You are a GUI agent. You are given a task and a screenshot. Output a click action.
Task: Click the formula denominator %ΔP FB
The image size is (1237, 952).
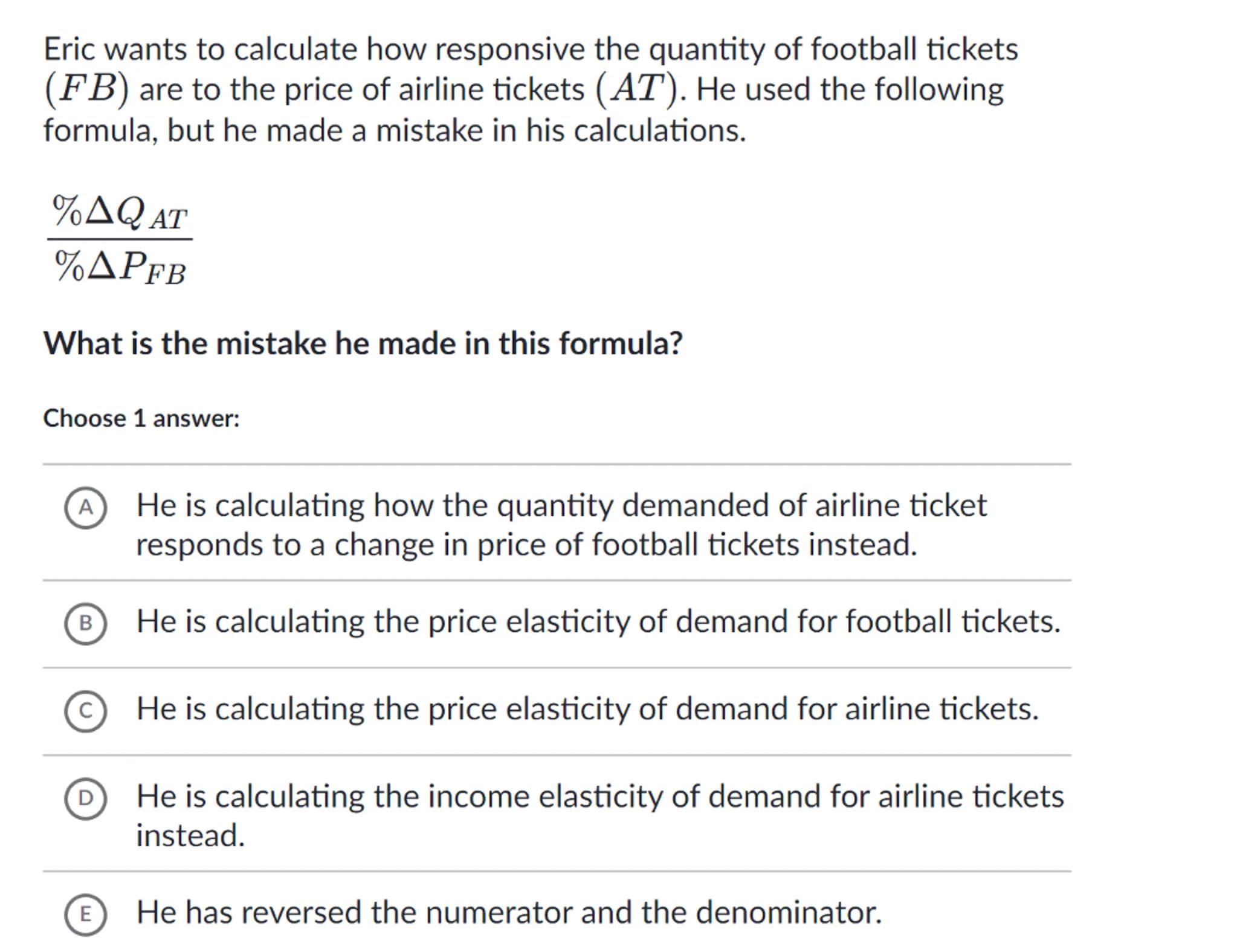120,267
